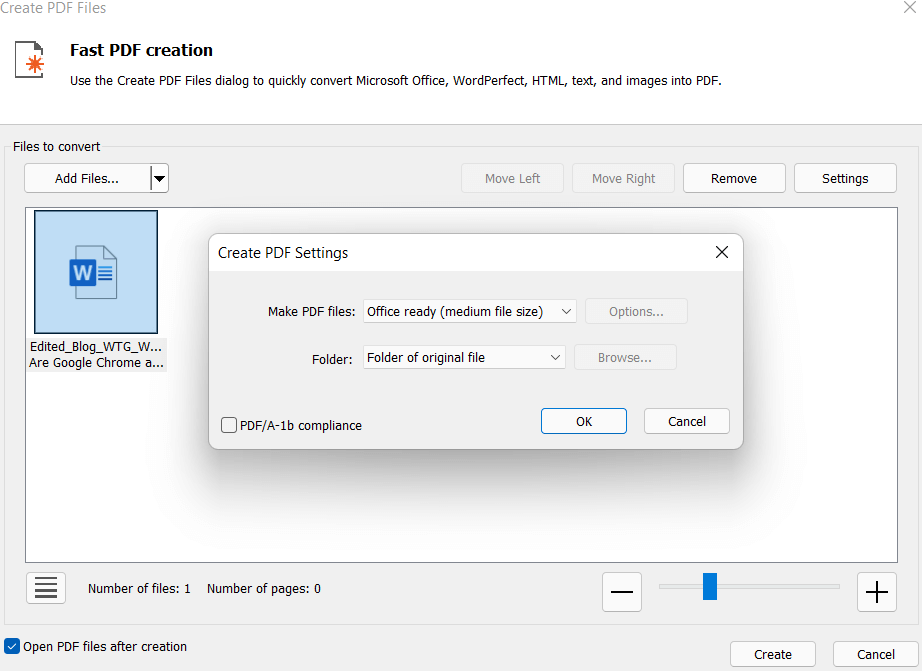Click the Edited_Blog_WTG_W... file name
This screenshot has height=671, width=922.
[96, 346]
